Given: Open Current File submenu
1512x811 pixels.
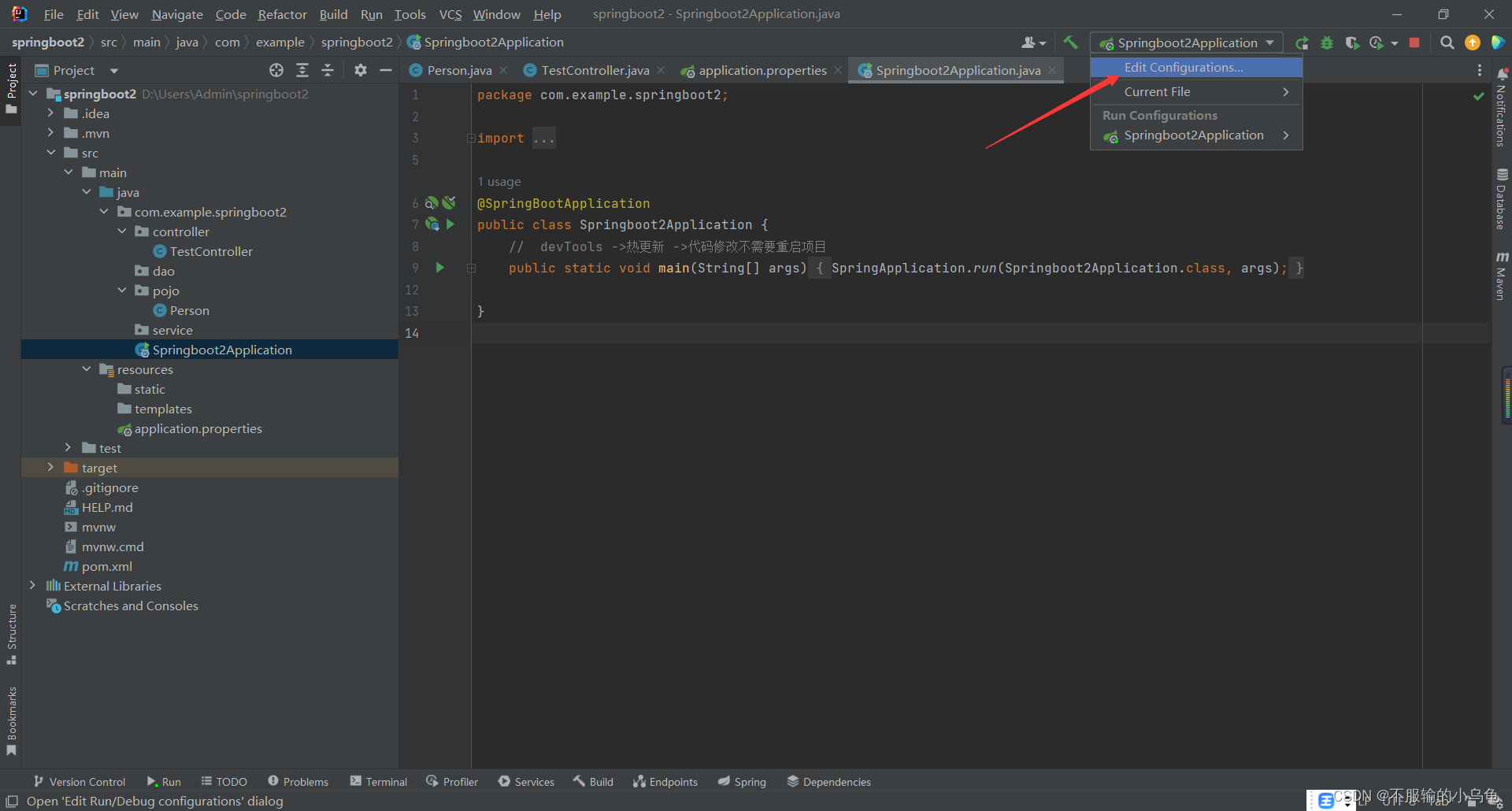Looking at the screenshot, I should [x=1196, y=92].
